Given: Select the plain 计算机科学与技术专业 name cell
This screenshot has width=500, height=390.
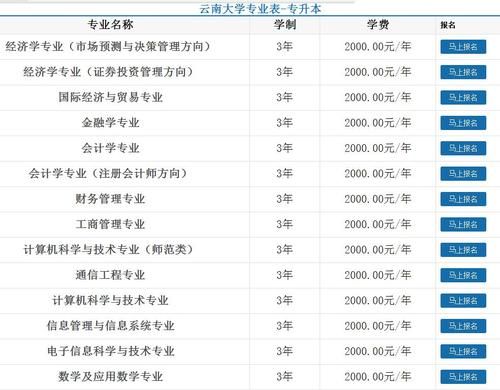Looking at the screenshot, I should pos(110,300).
